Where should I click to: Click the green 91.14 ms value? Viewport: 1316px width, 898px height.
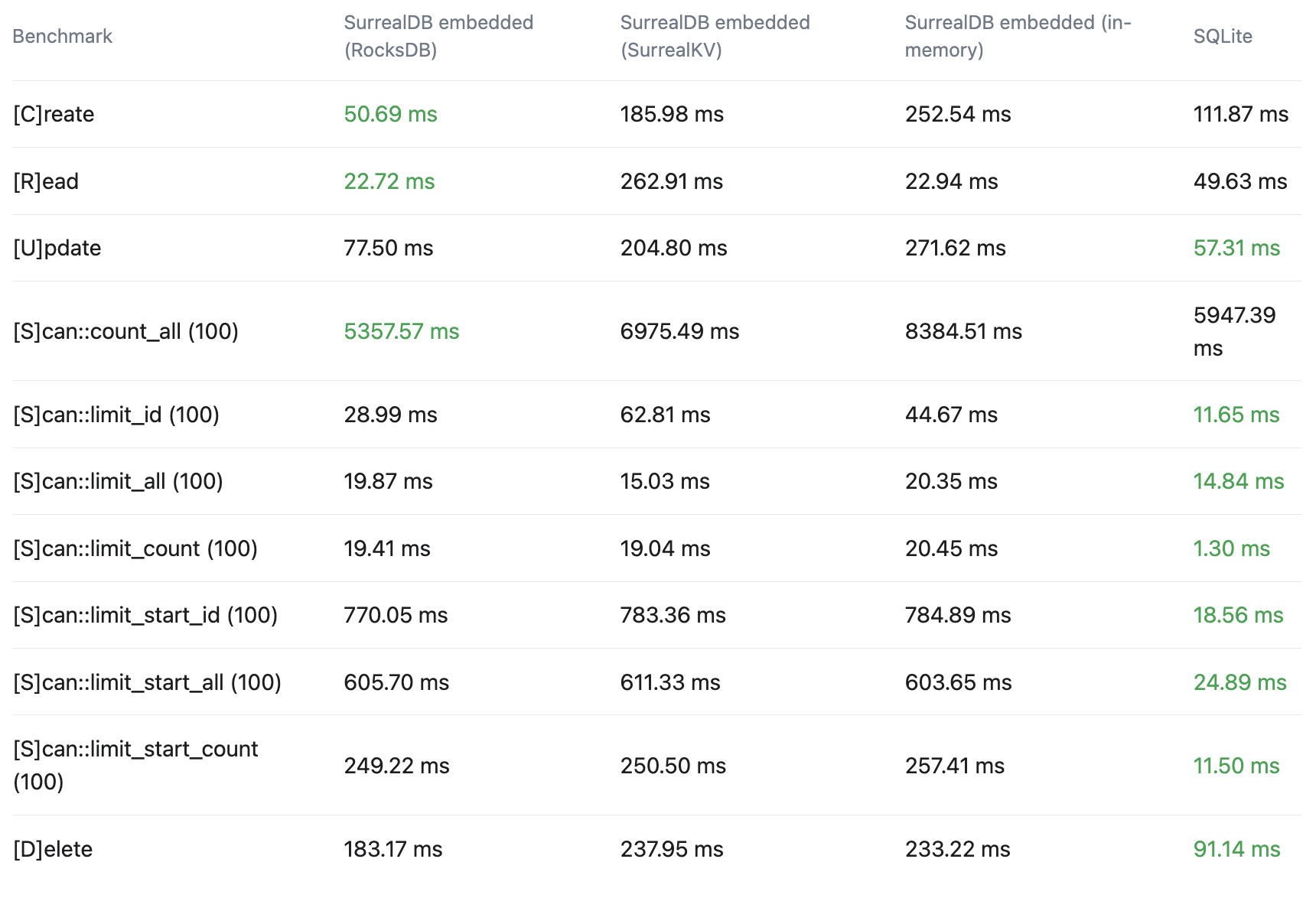pyautogui.click(x=1237, y=849)
